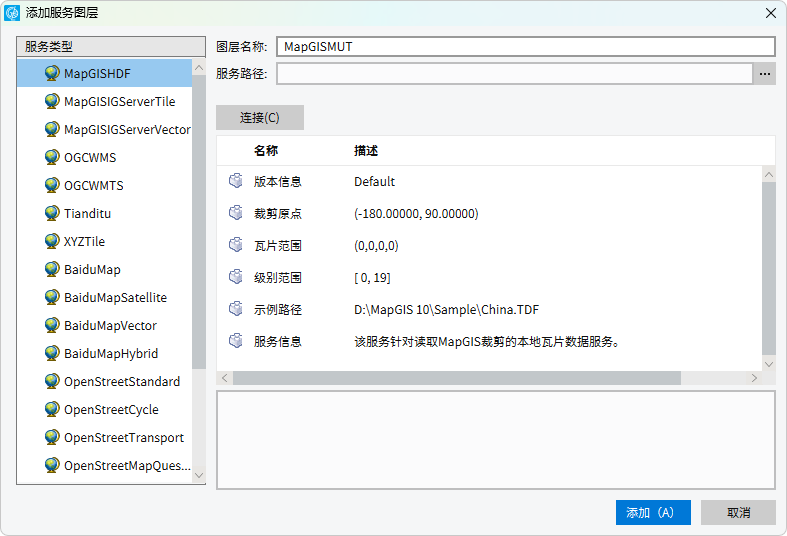The width and height of the screenshot is (787, 536).
Task: Click the globe icon beside MapGISIGServerTile
Action: coord(52,101)
